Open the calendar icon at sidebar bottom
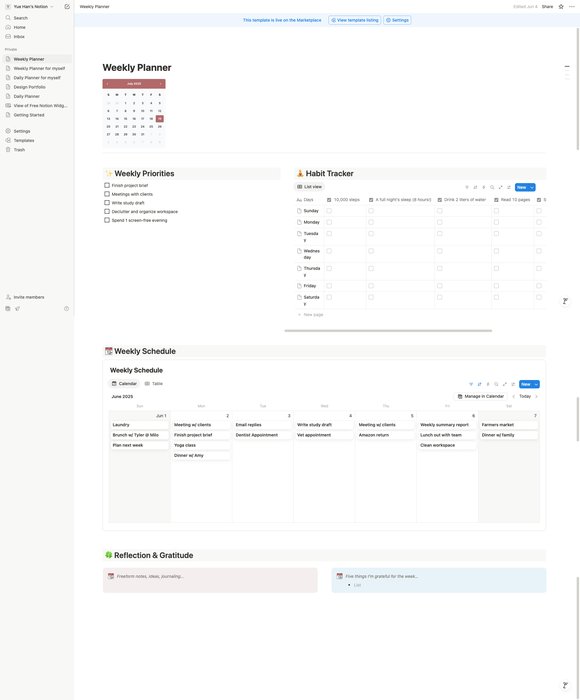Screen dimensions: 580x700 pos(8,309)
